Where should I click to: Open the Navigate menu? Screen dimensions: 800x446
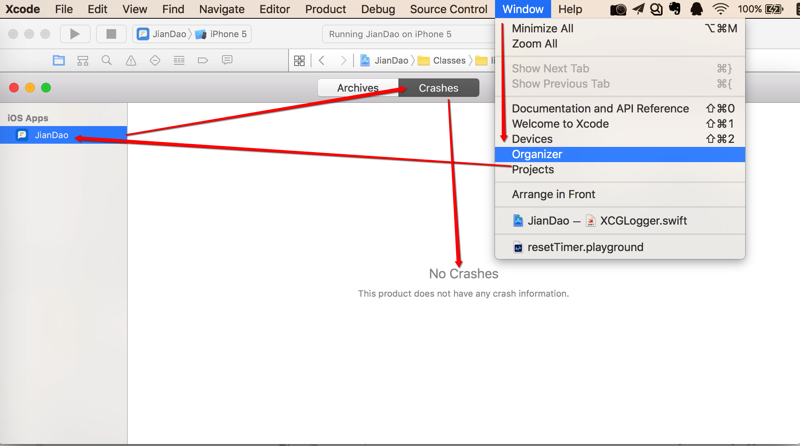[x=222, y=9]
